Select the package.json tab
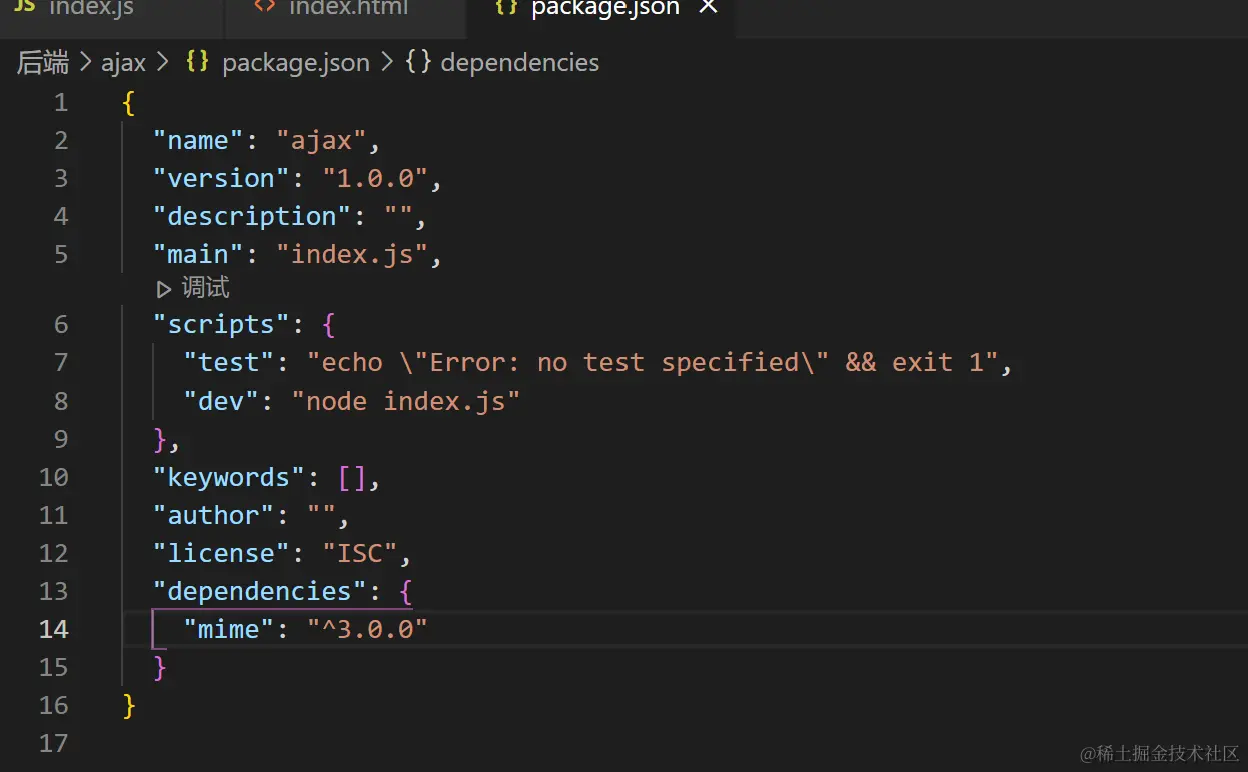The width and height of the screenshot is (1248, 772). [605, 10]
